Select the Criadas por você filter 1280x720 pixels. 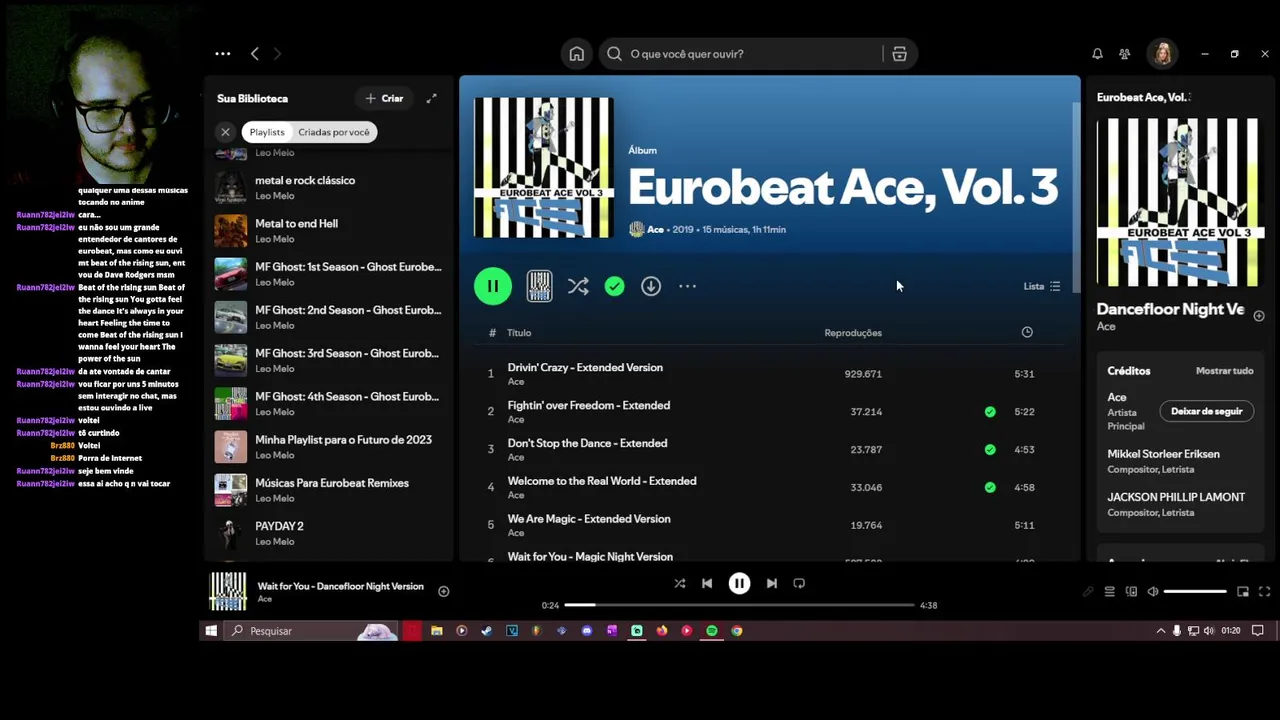334,132
